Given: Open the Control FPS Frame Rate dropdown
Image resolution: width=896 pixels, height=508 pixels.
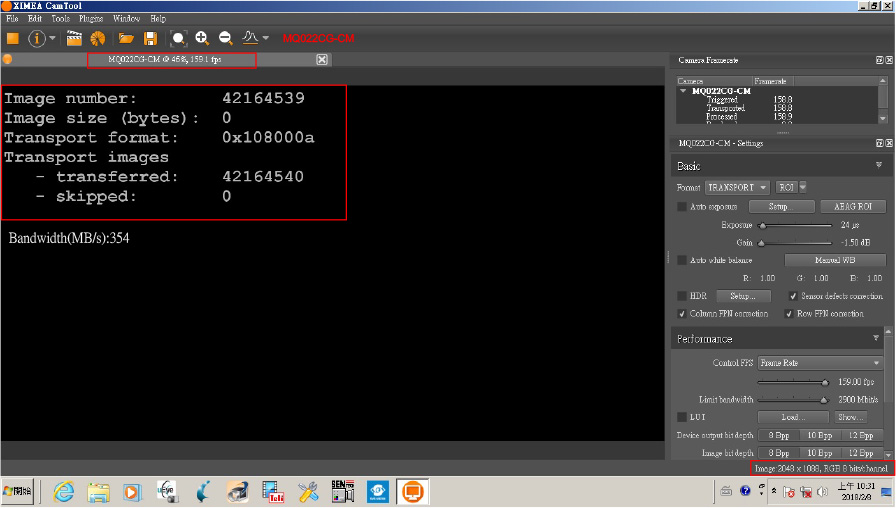Looking at the screenshot, I should [x=820, y=363].
